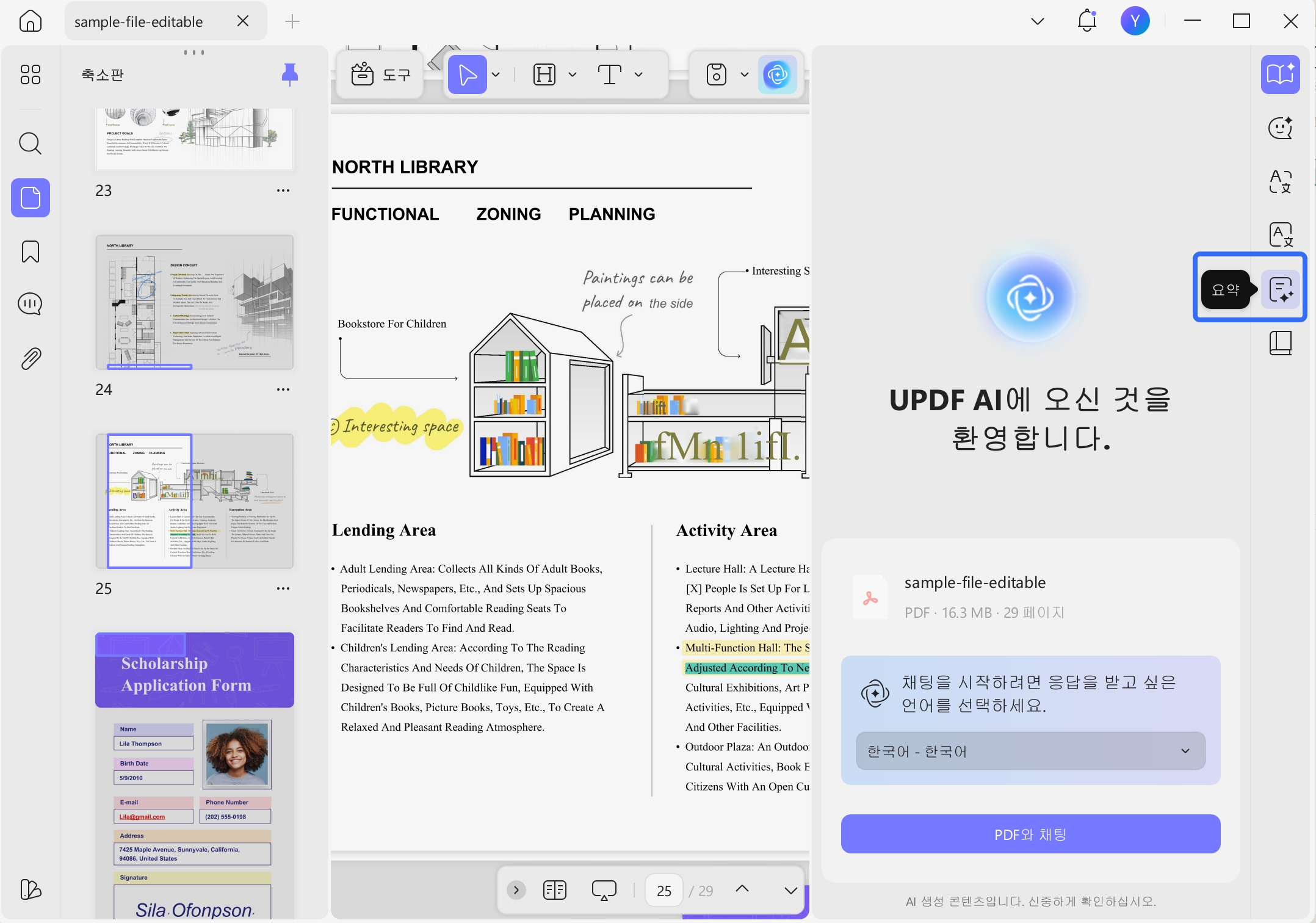The height and width of the screenshot is (923, 1316).
Task: Select the page 23 thumbnail
Action: coord(194,139)
